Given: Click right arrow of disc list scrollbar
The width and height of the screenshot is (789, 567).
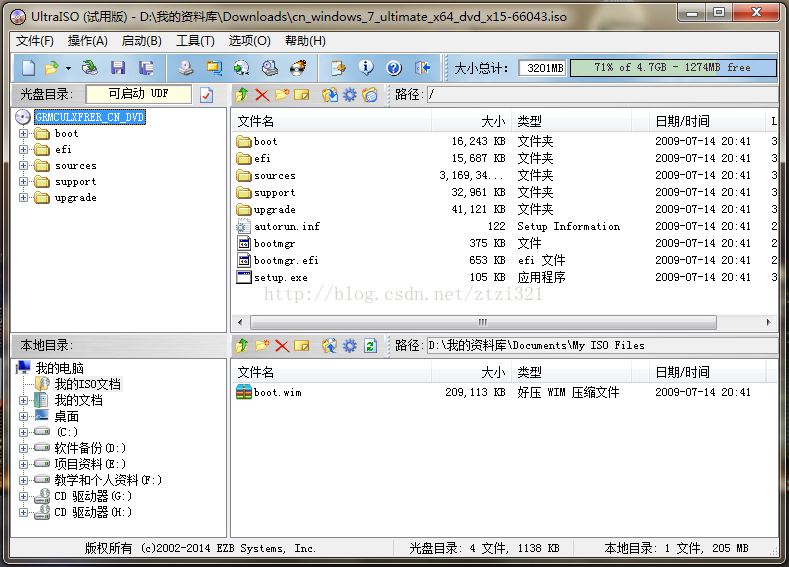Looking at the screenshot, I should pos(768,322).
